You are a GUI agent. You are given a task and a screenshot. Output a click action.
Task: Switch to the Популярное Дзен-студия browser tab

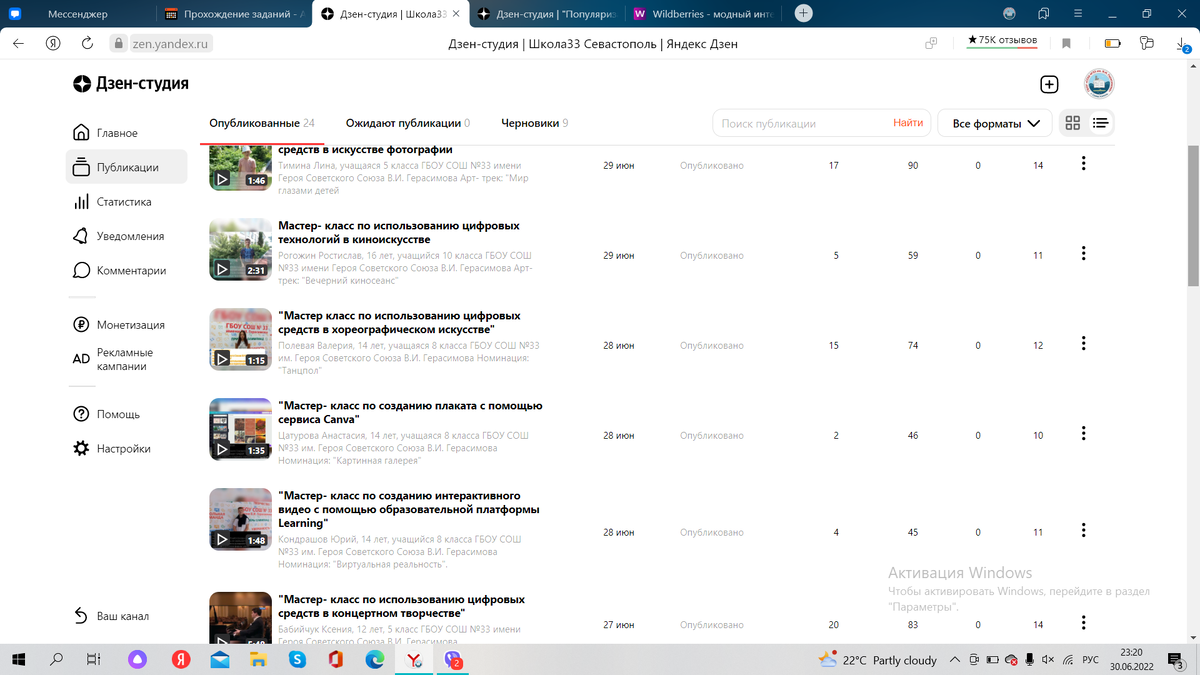click(x=548, y=14)
